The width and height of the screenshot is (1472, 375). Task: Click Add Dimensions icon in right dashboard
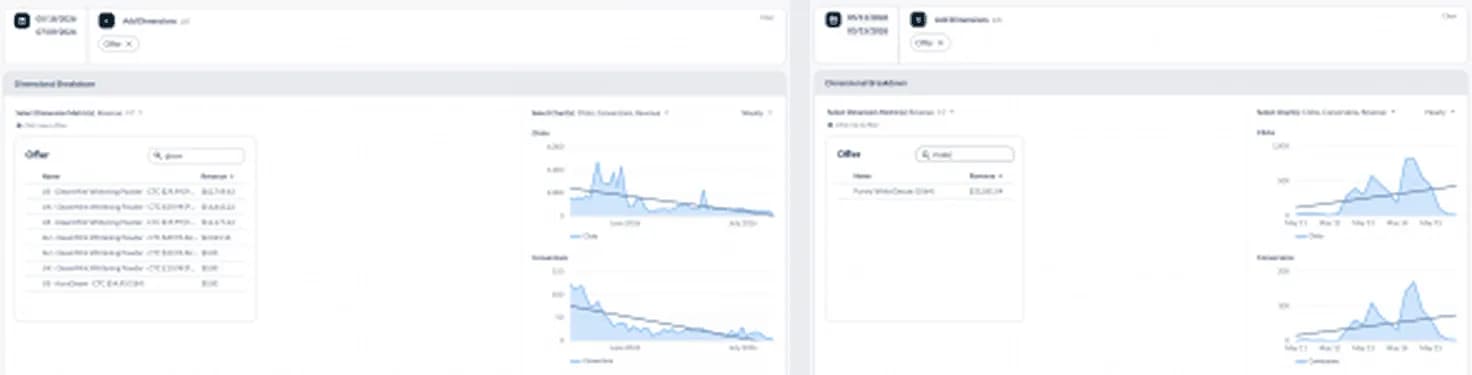[918, 20]
